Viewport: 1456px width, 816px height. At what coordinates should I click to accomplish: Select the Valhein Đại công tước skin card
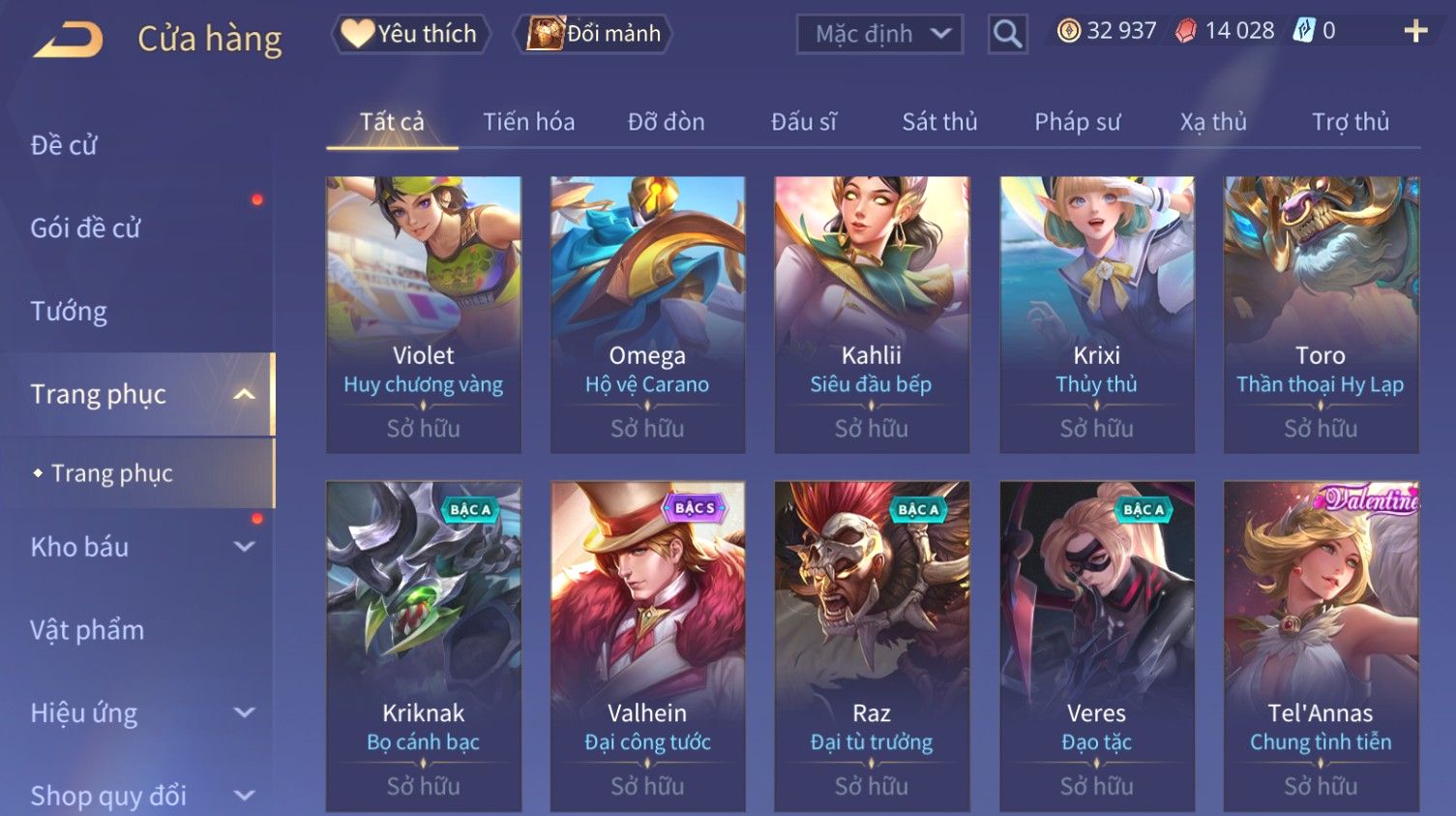tap(647, 647)
